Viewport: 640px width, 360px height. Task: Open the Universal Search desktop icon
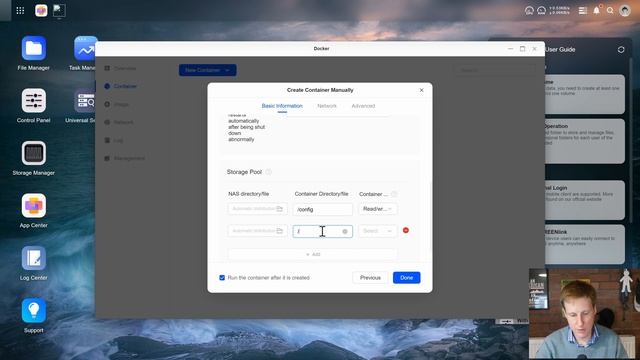[85, 100]
